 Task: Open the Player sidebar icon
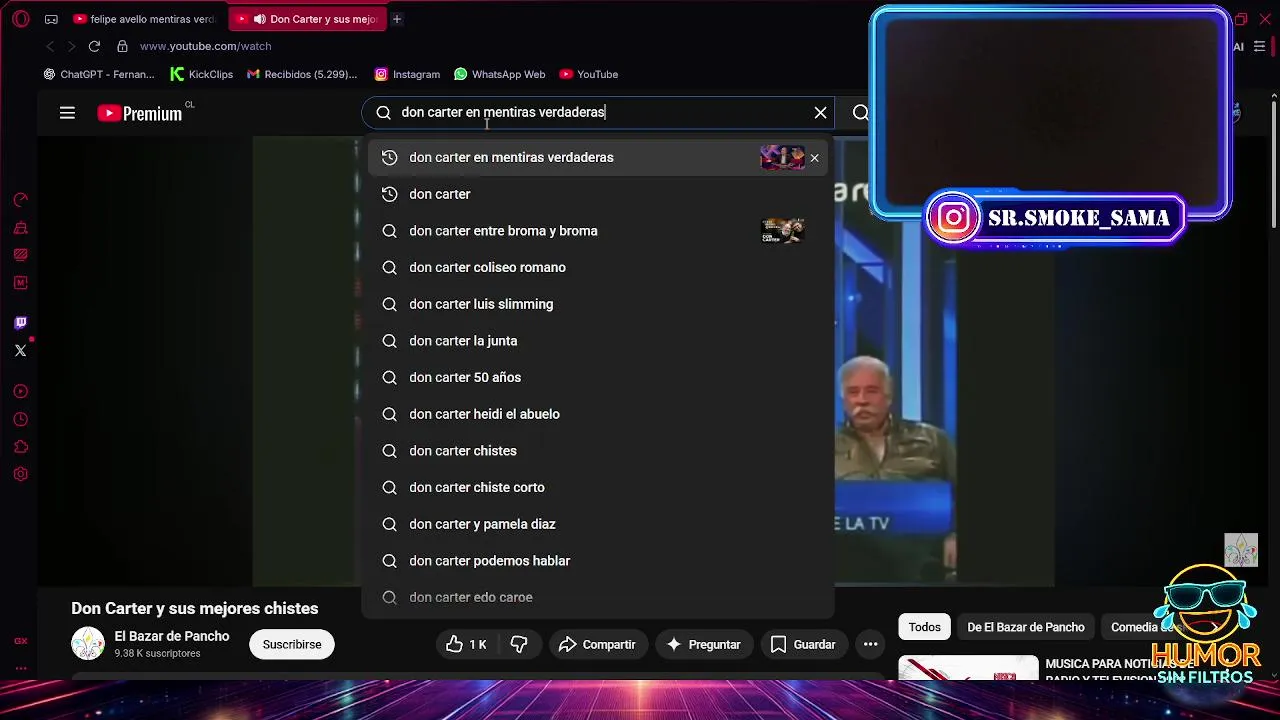click(x=20, y=392)
